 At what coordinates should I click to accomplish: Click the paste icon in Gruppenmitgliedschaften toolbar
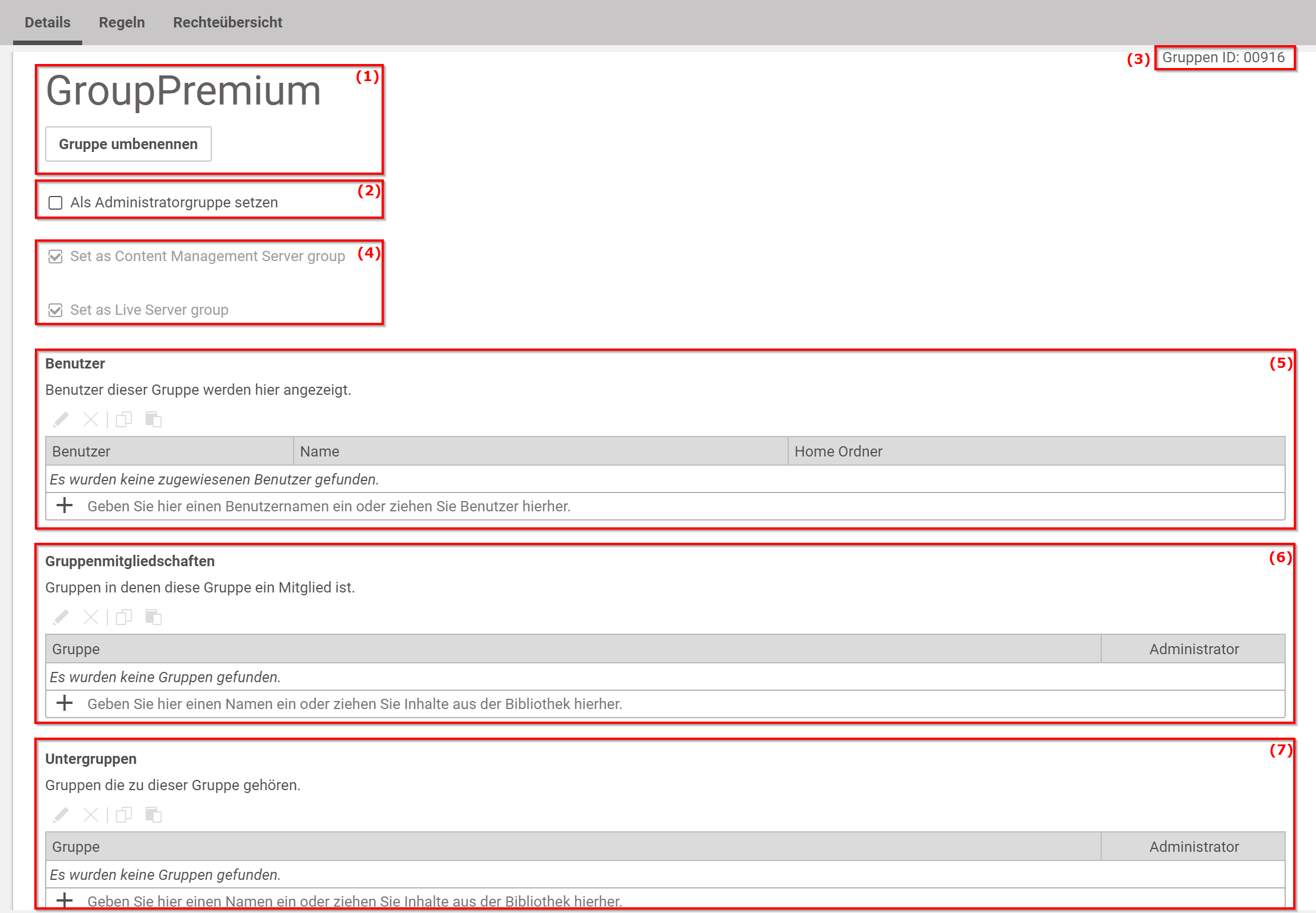coord(153,617)
